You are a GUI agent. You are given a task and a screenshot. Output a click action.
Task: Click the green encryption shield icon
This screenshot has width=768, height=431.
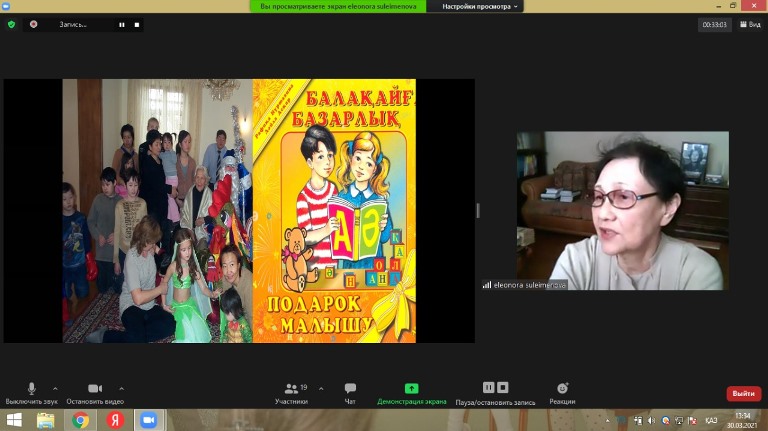(11, 24)
